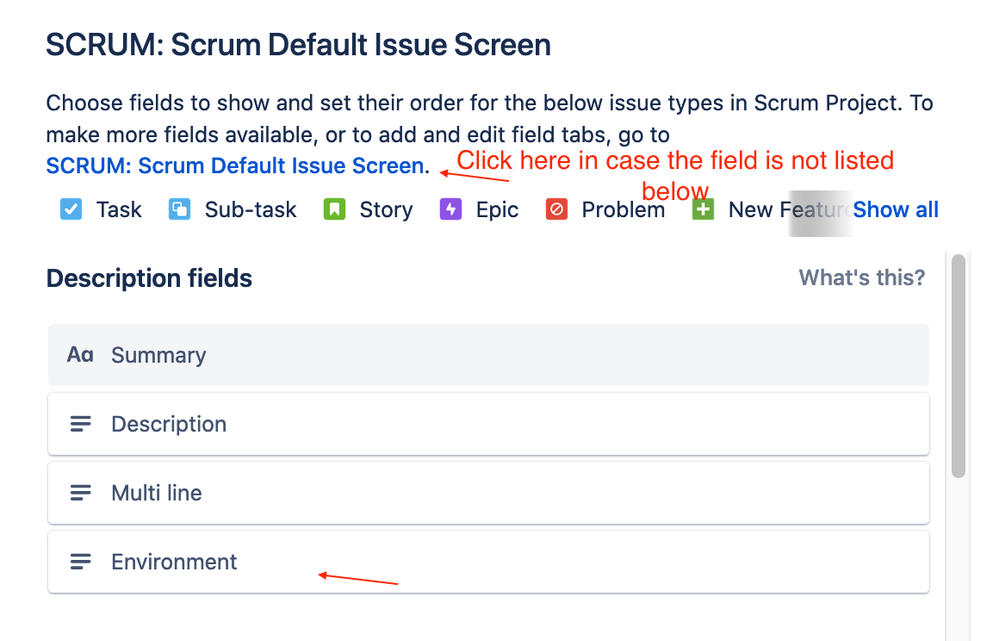Viewport: 999px width, 641px height.
Task: Open the What's this? help link
Action: pyautogui.click(x=861, y=278)
